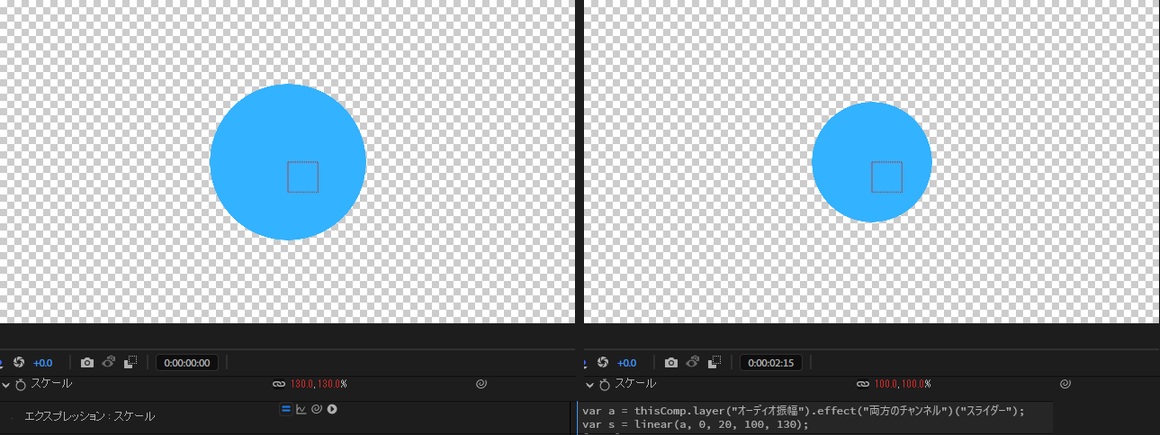Take a snapshot in the left viewer

pyautogui.click(x=87, y=362)
